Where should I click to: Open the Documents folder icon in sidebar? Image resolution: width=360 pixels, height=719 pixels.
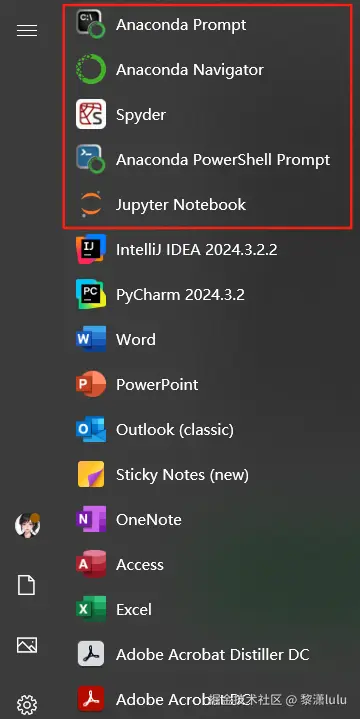coord(27,586)
